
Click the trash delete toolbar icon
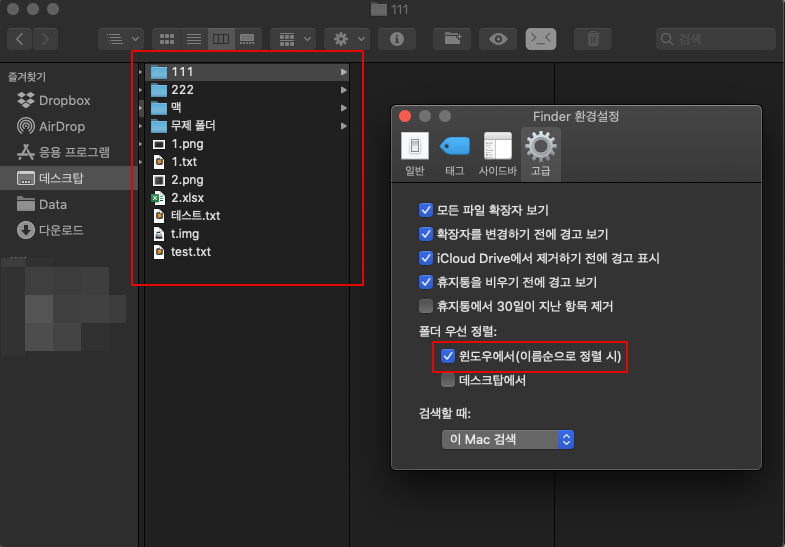click(593, 39)
